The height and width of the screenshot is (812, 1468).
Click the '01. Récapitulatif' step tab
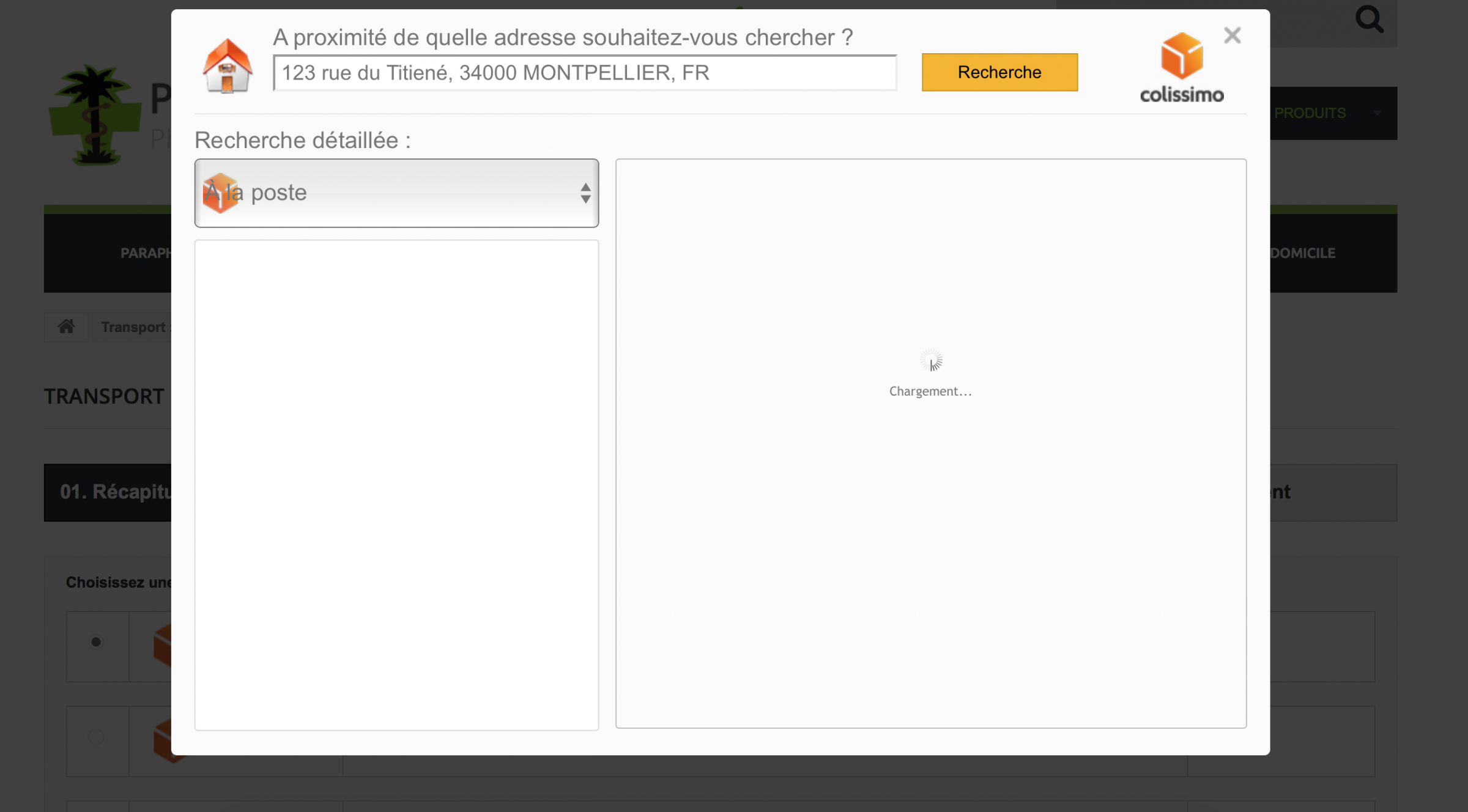coord(108,492)
